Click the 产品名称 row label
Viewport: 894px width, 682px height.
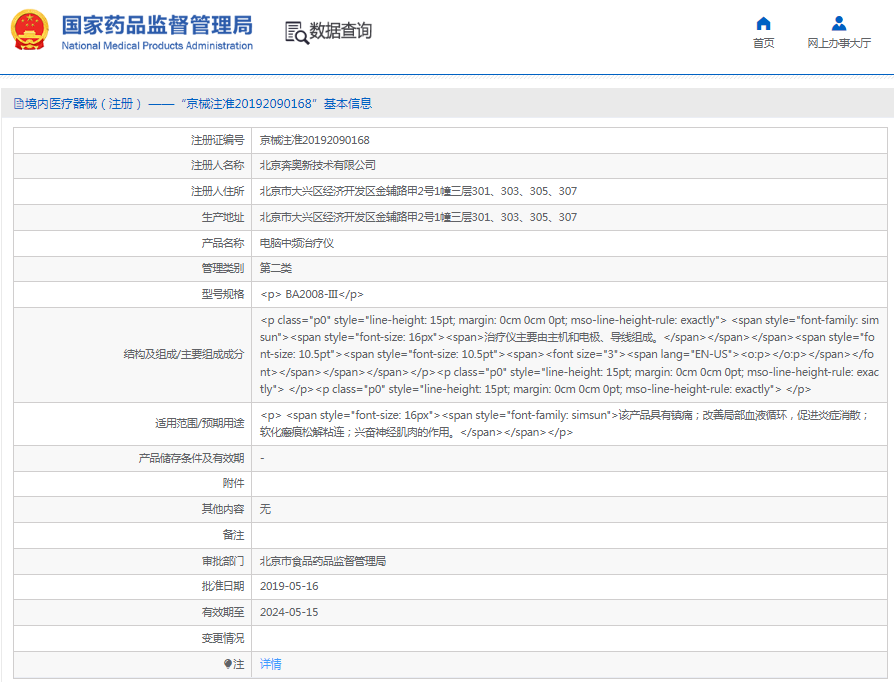pyautogui.click(x=222, y=243)
